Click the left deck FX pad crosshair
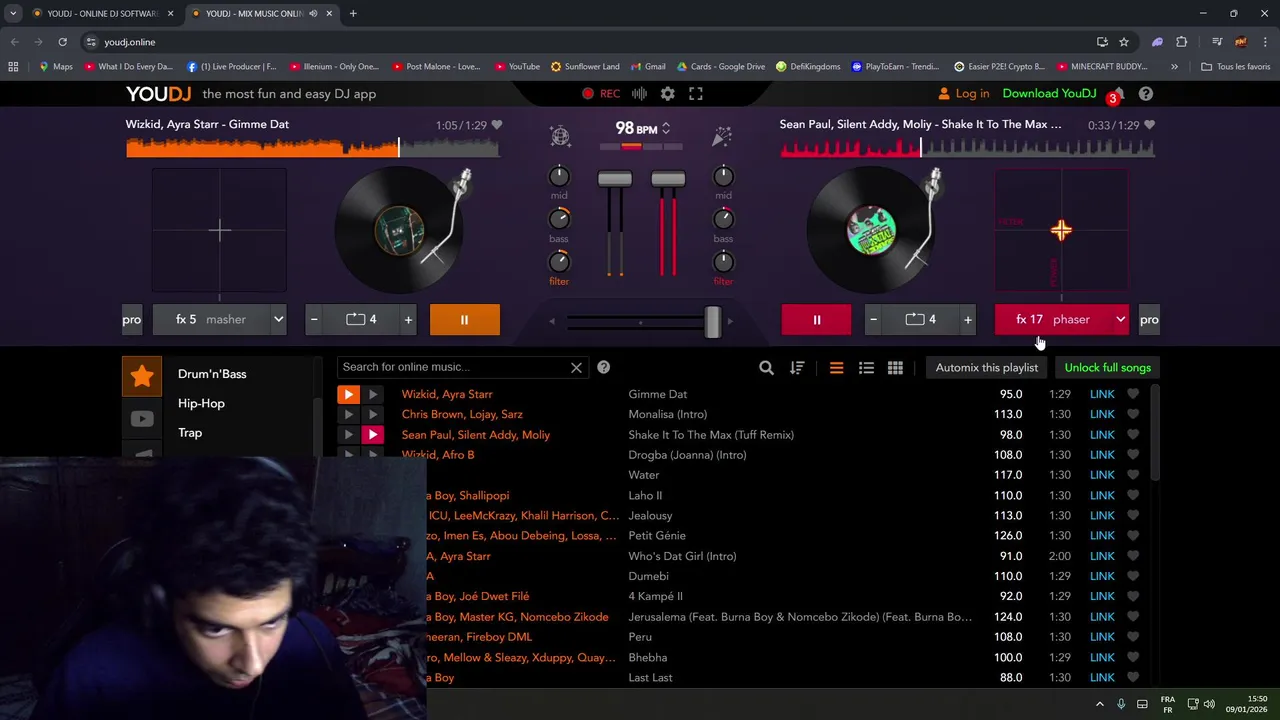1280x720 pixels. [x=219, y=230]
